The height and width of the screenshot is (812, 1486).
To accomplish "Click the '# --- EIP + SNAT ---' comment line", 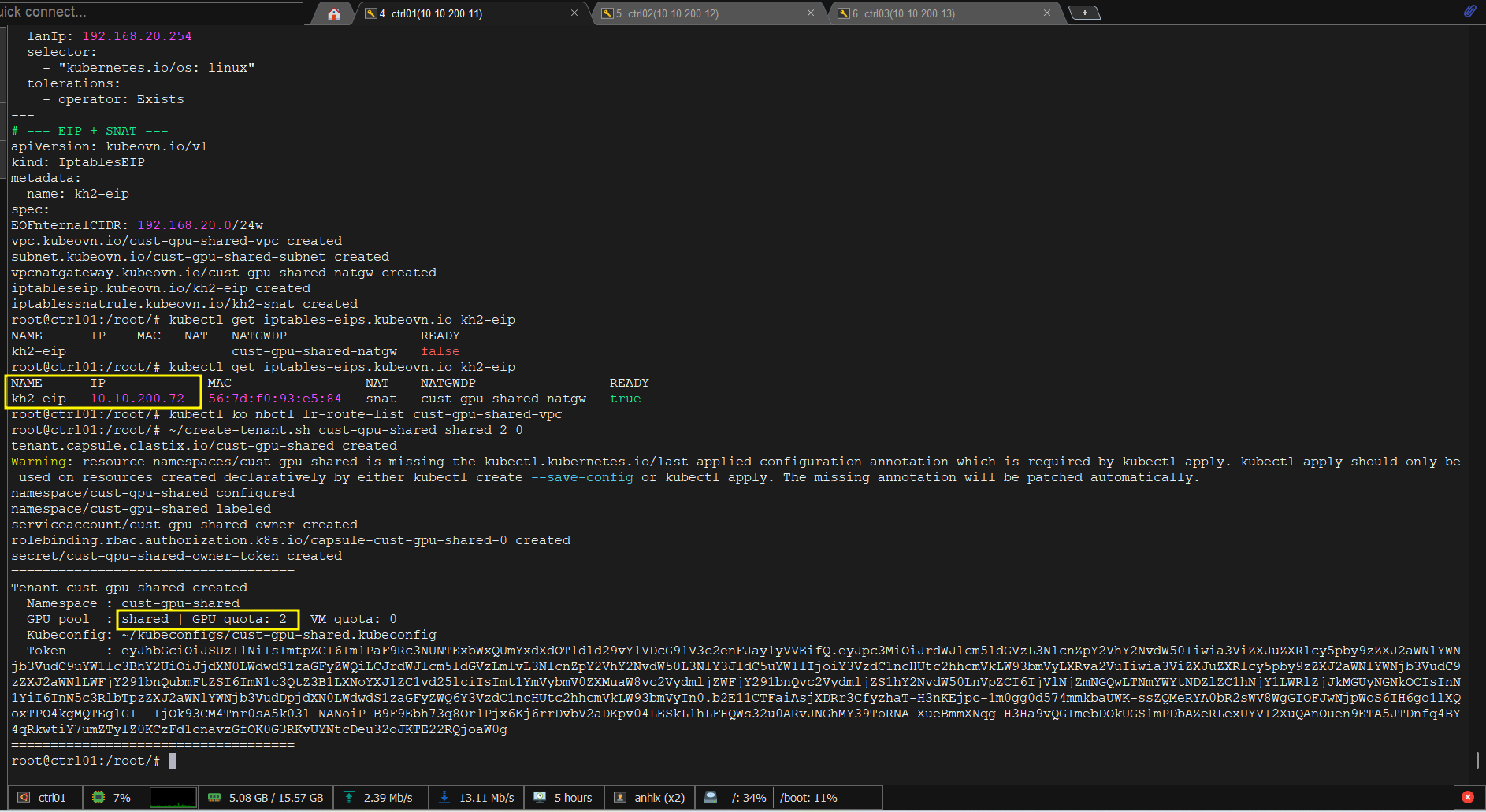I will pyautogui.click(x=90, y=131).
